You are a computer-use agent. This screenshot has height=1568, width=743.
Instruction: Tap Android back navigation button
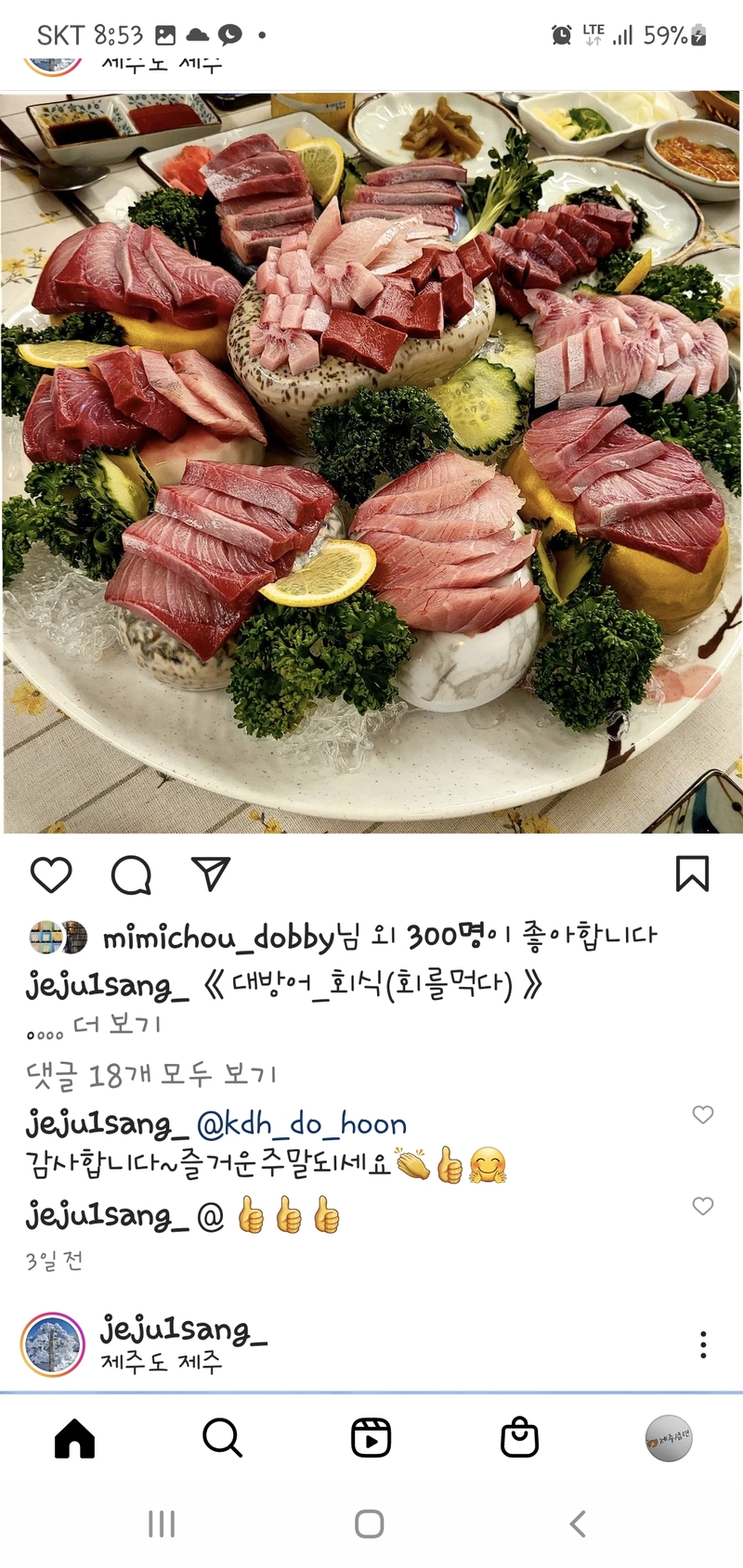click(x=578, y=1523)
